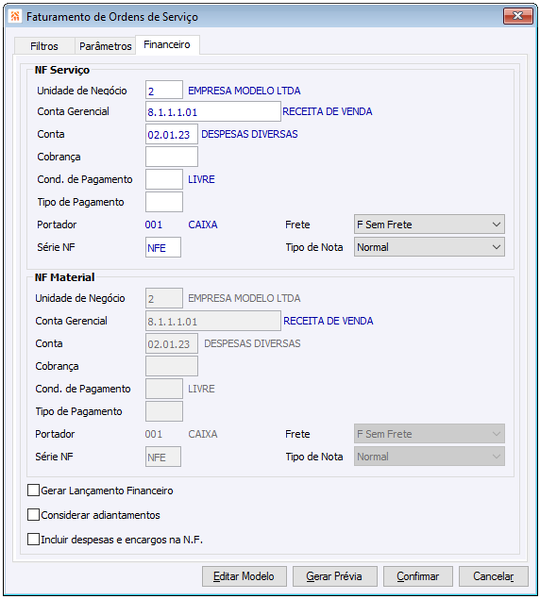Click the application icon in title bar

pyautogui.click(x=15, y=16)
